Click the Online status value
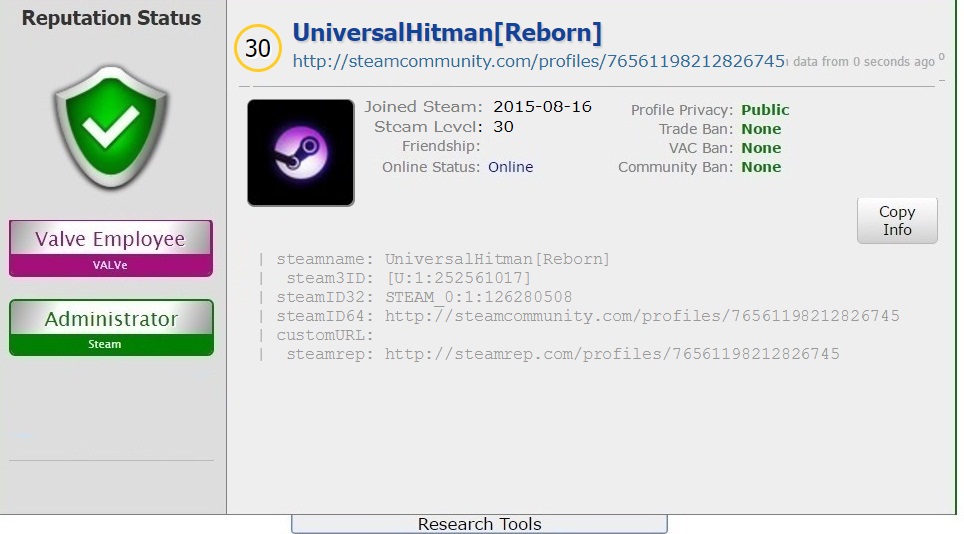Viewport: 964px width, 534px height. click(x=510, y=167)
